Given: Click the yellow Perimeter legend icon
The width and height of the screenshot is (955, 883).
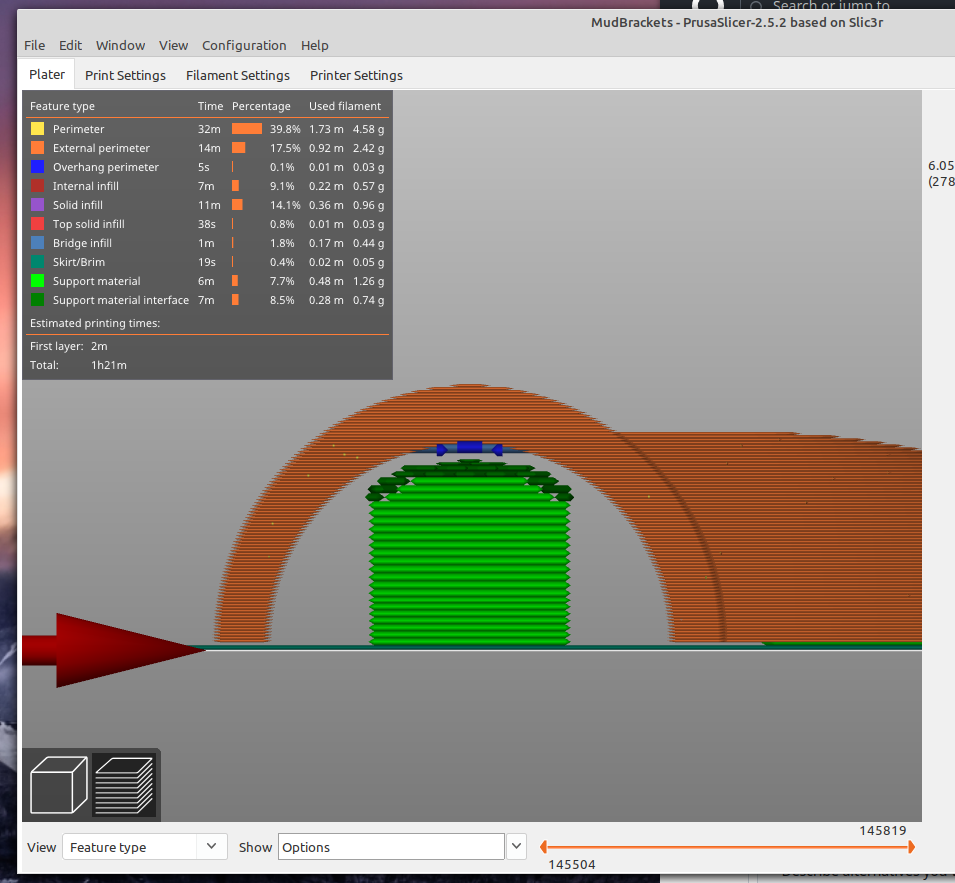Looking at the screenshot, I should coord(36,128).
